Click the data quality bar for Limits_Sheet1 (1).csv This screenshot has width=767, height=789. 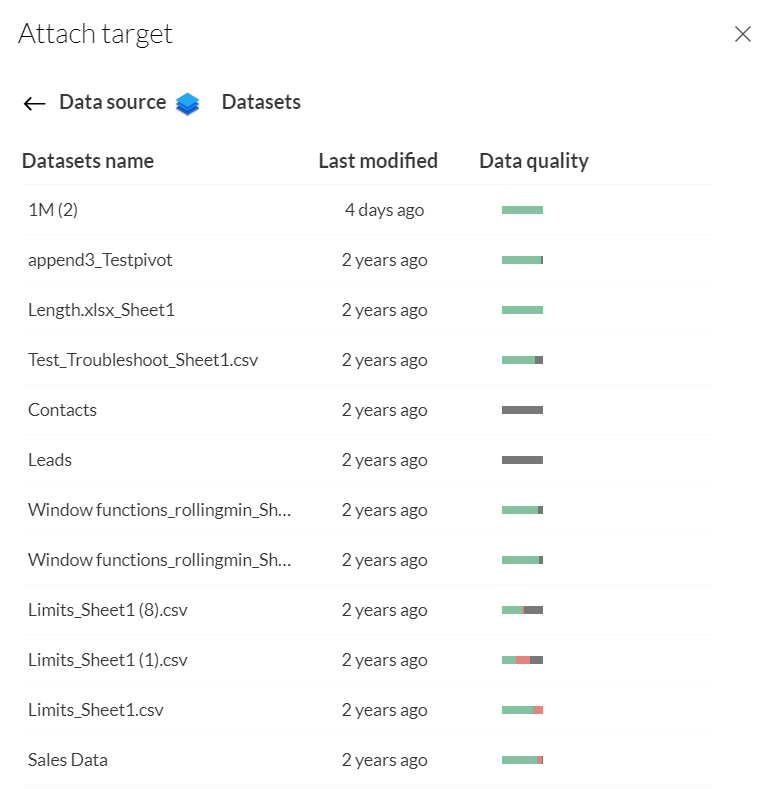pos(522,660)
